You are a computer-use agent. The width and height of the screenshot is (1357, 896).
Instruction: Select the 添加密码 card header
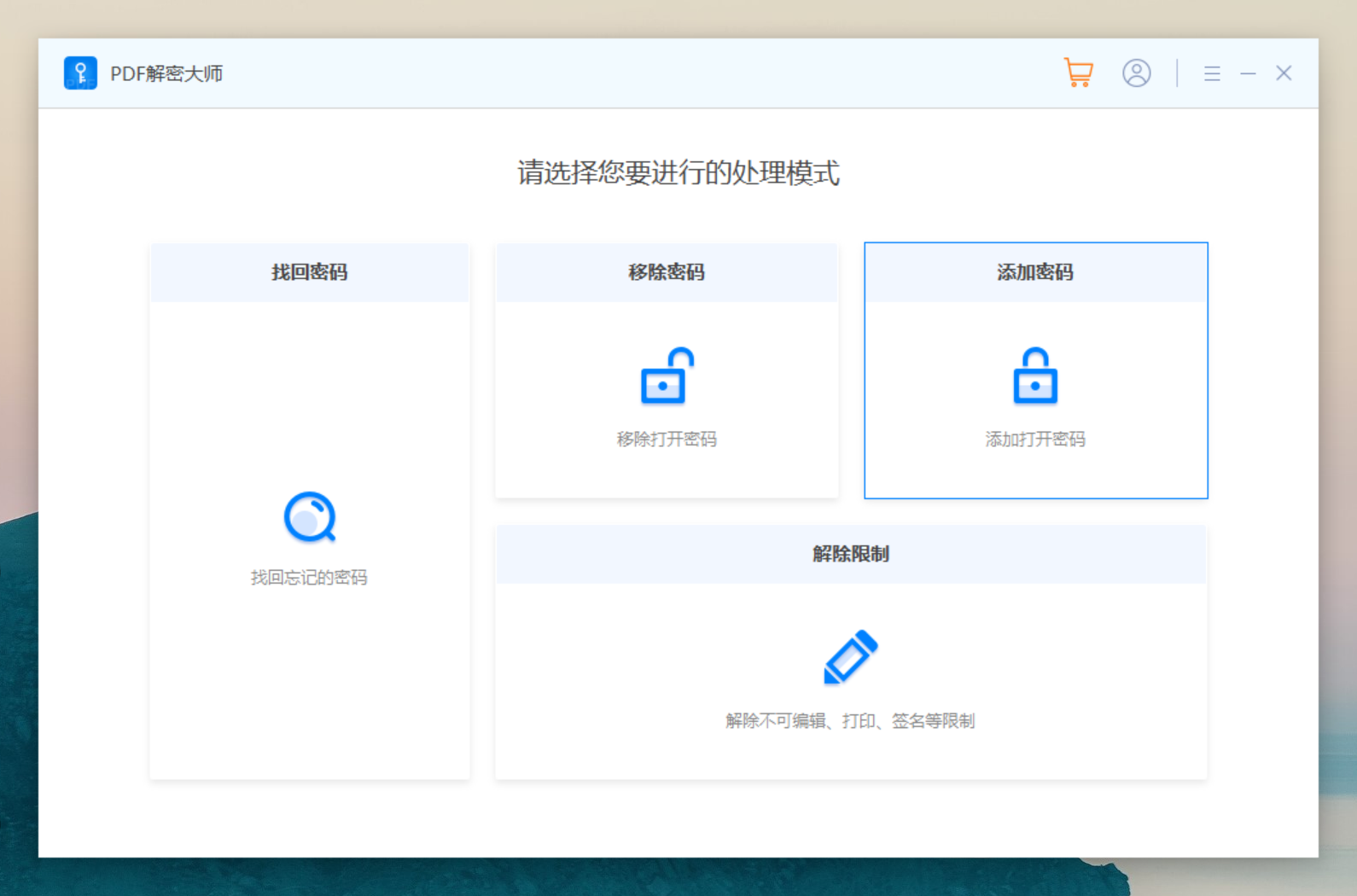[1035, 272]
